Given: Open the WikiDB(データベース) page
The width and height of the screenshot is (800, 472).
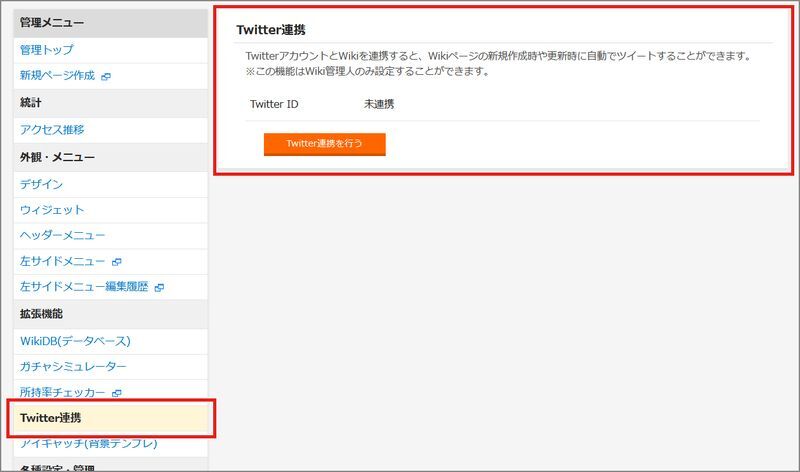Looking at the screenshot, I should click(75, 341).
